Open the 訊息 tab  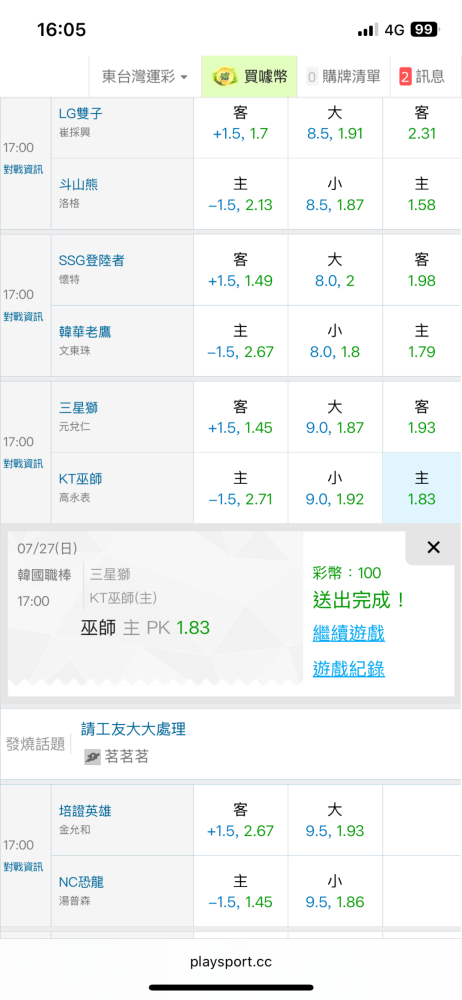click(x=422, y=77)
